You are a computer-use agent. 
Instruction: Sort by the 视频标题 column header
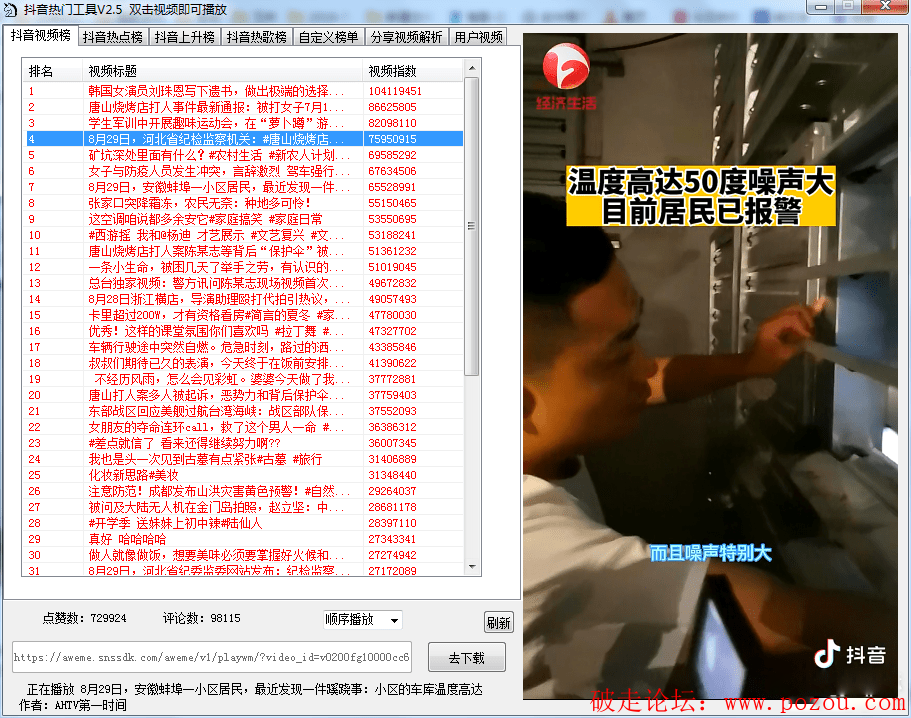point(223,71)
